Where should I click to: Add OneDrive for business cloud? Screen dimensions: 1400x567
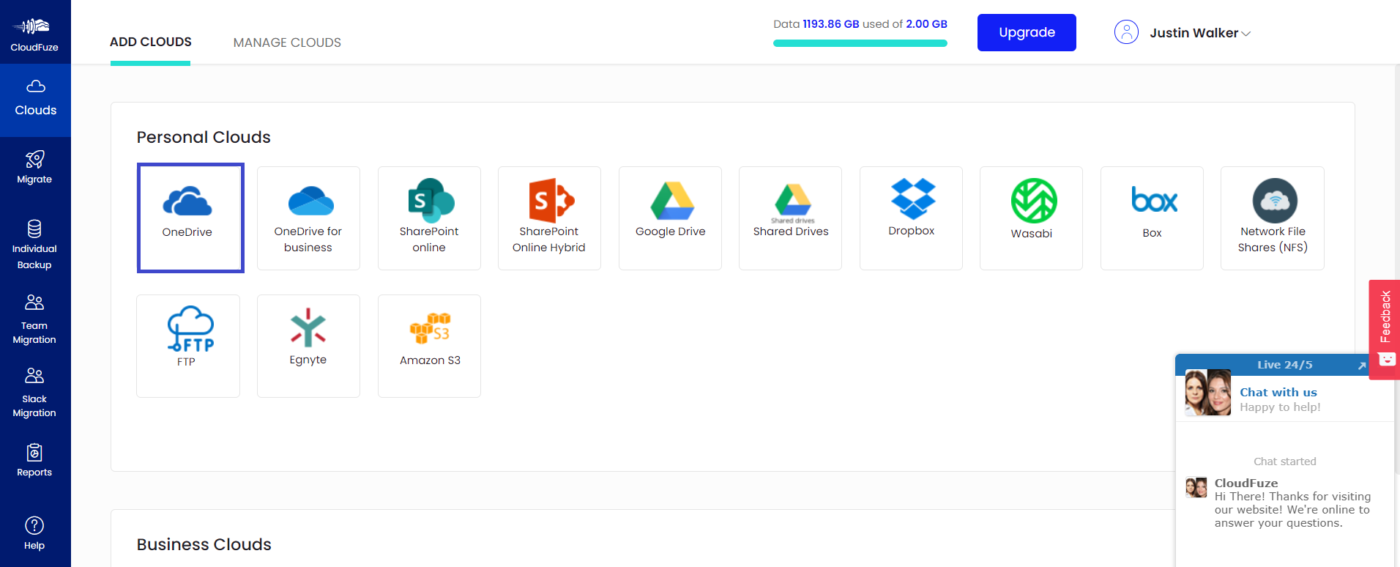coord(308,218)
